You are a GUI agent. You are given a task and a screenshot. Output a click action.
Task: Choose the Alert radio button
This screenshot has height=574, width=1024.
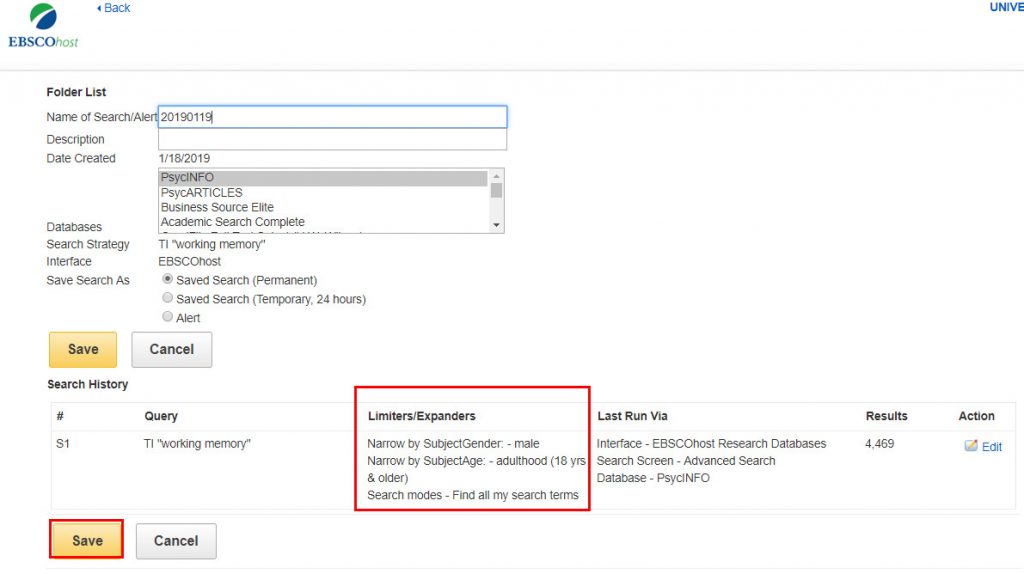[168, 317]
